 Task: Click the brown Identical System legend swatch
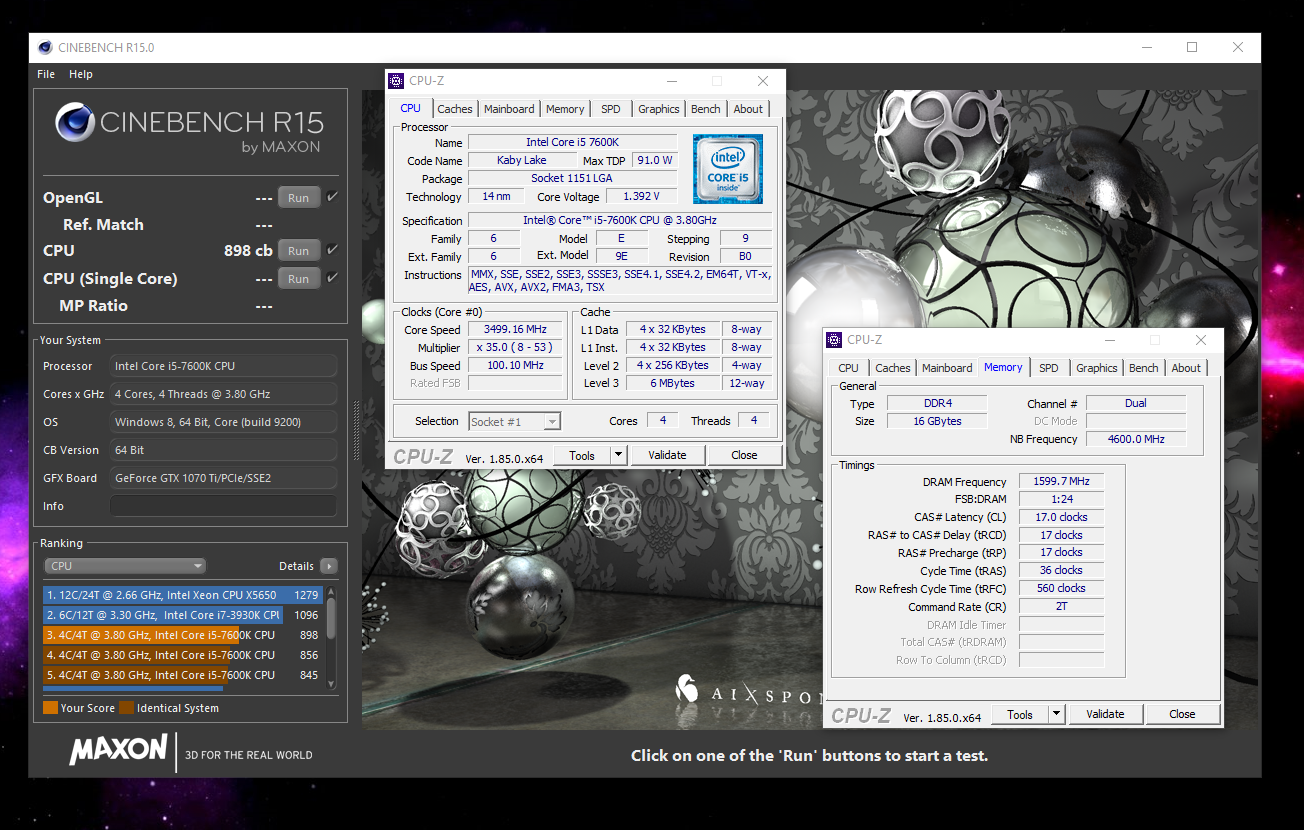[x=127, y=708]
